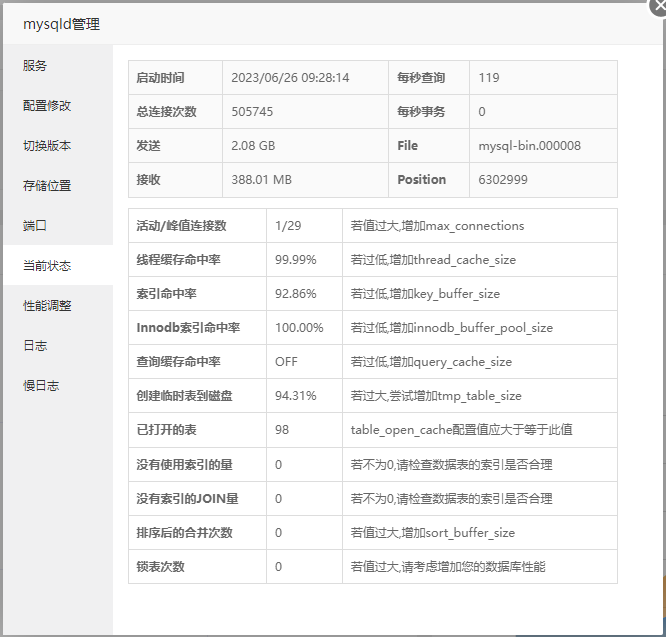Click the 活动/峰值连接数 label
The height and width of the screenshot is (637, 666).
click(181, 225)
